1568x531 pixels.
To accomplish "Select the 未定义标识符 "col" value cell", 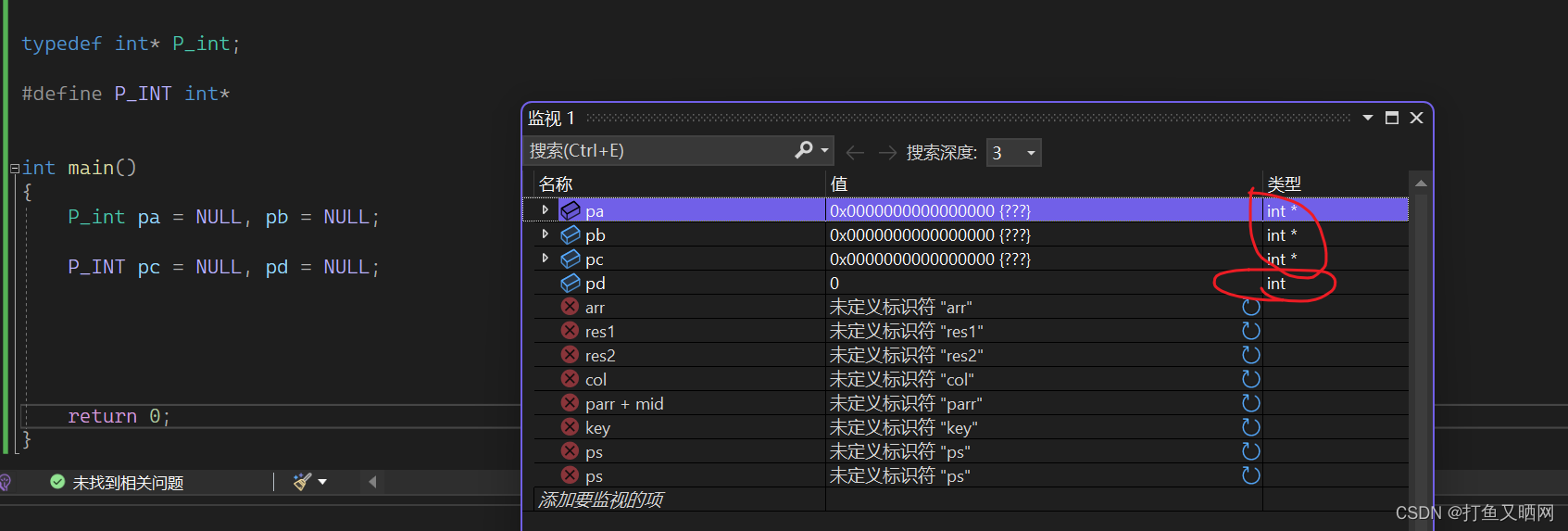I will (x=902, y=380).
